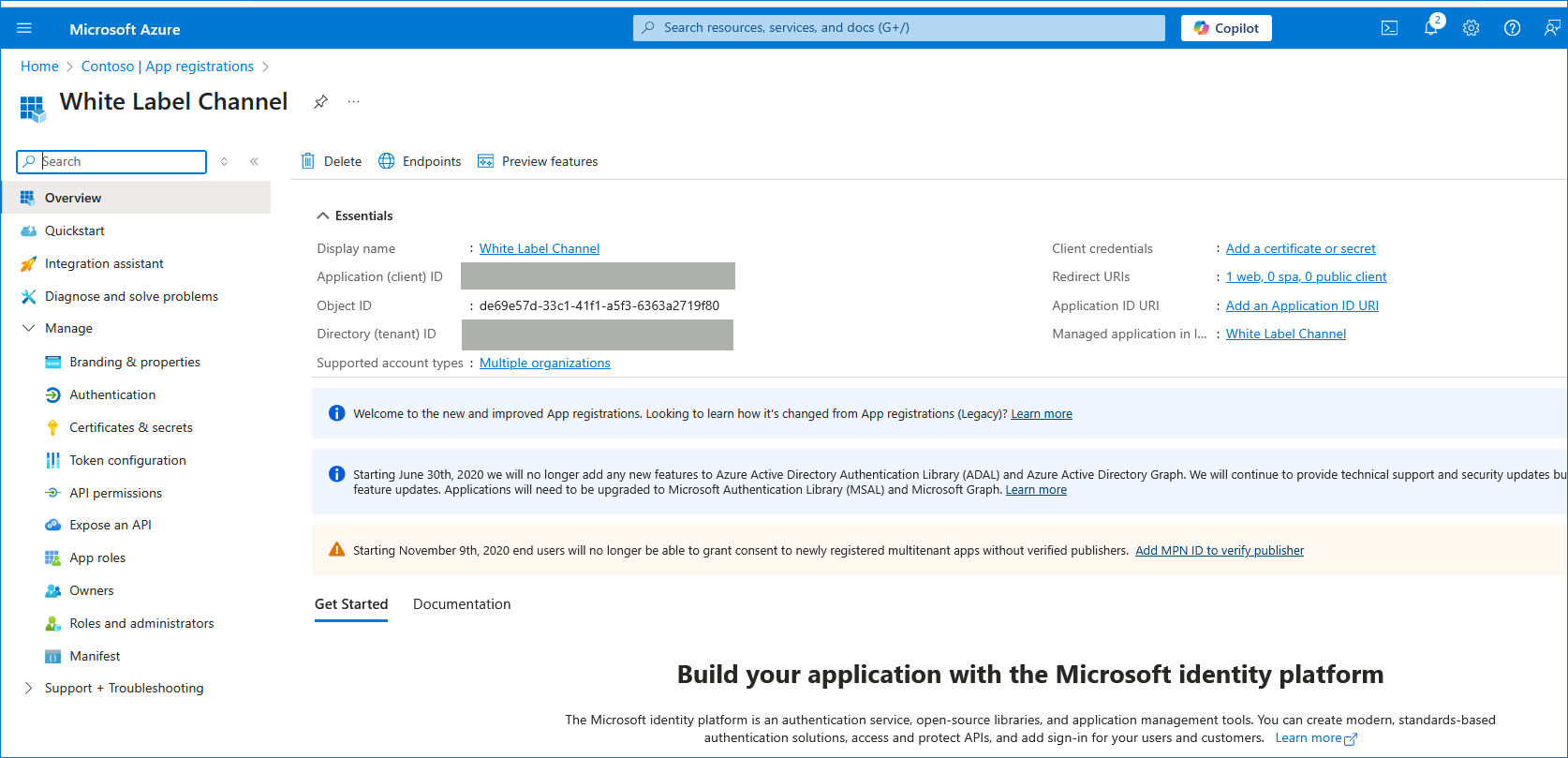Viewport: 1568px width, 758px height.
Task: Click the Delete trash toolbar button
Action: point(332,161)
